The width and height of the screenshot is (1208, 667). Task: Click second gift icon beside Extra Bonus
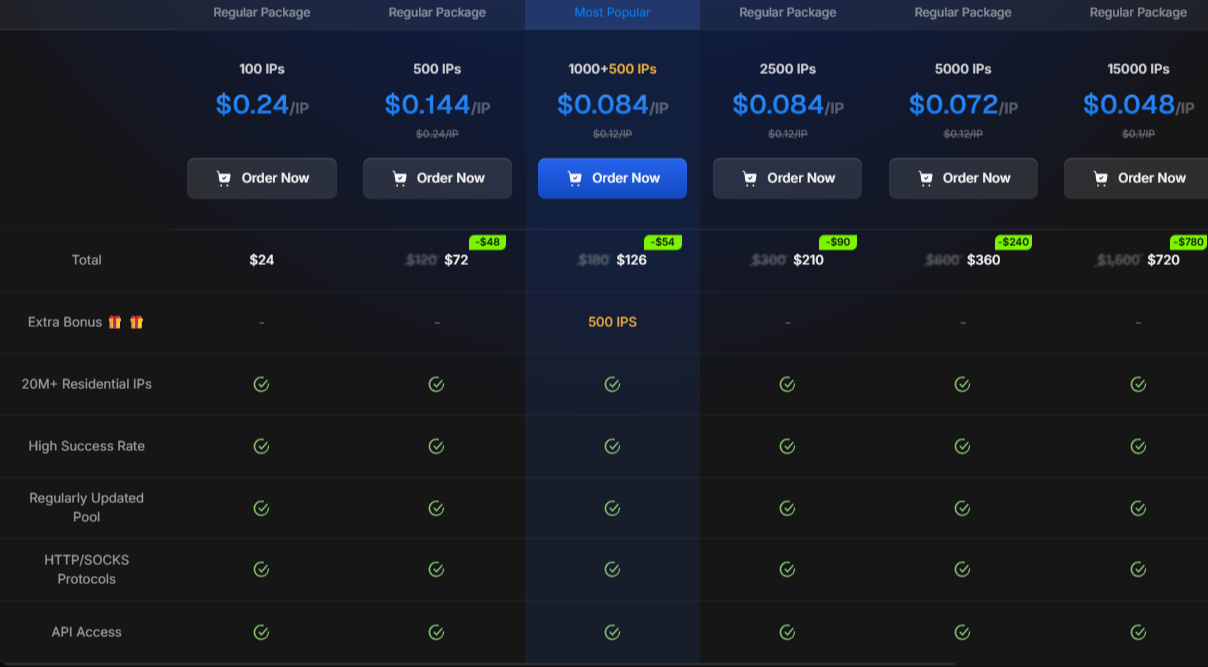(136, 322)
